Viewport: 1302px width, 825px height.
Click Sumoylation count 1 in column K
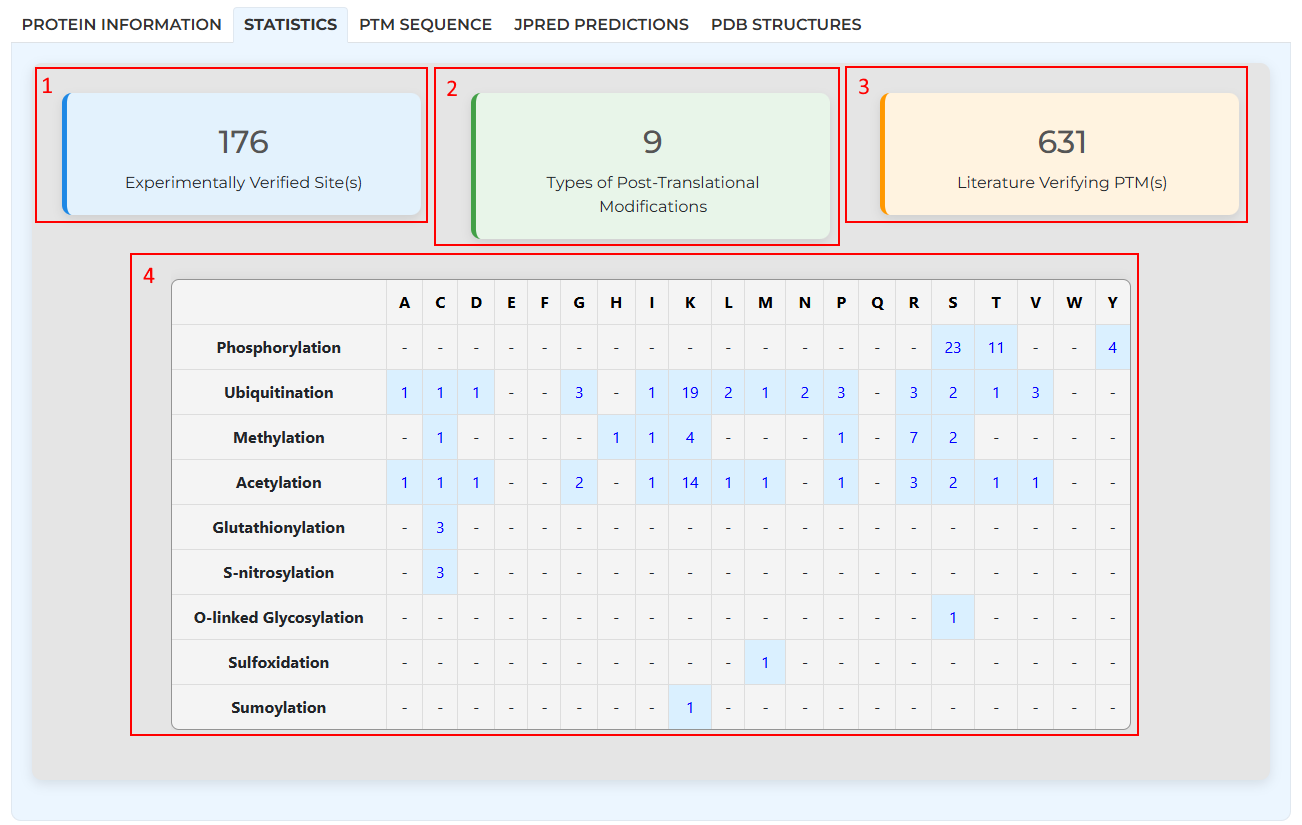pyautogui.click(x=690, y=708)
